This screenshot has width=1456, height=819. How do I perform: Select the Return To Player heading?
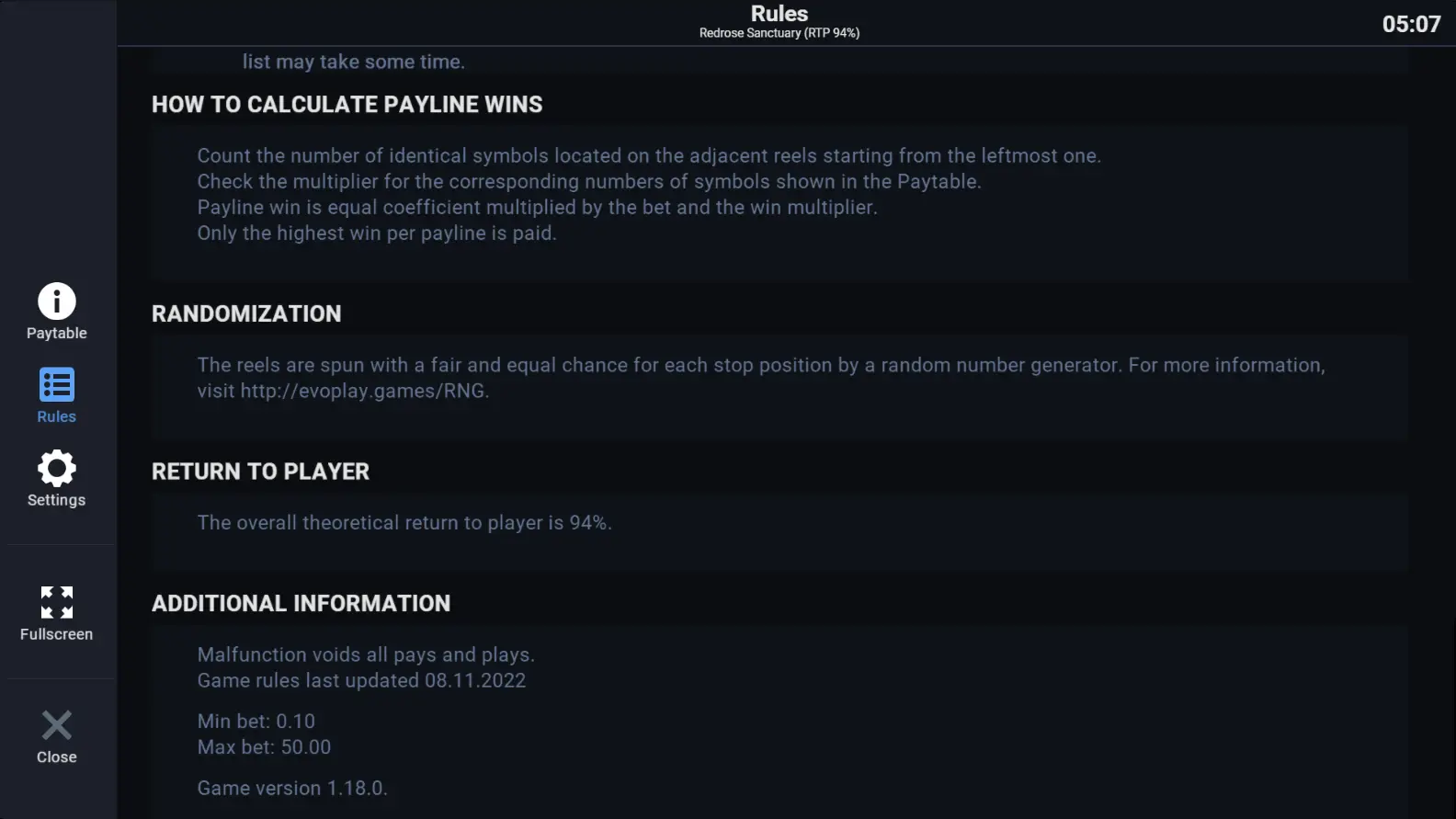point(261,472)
